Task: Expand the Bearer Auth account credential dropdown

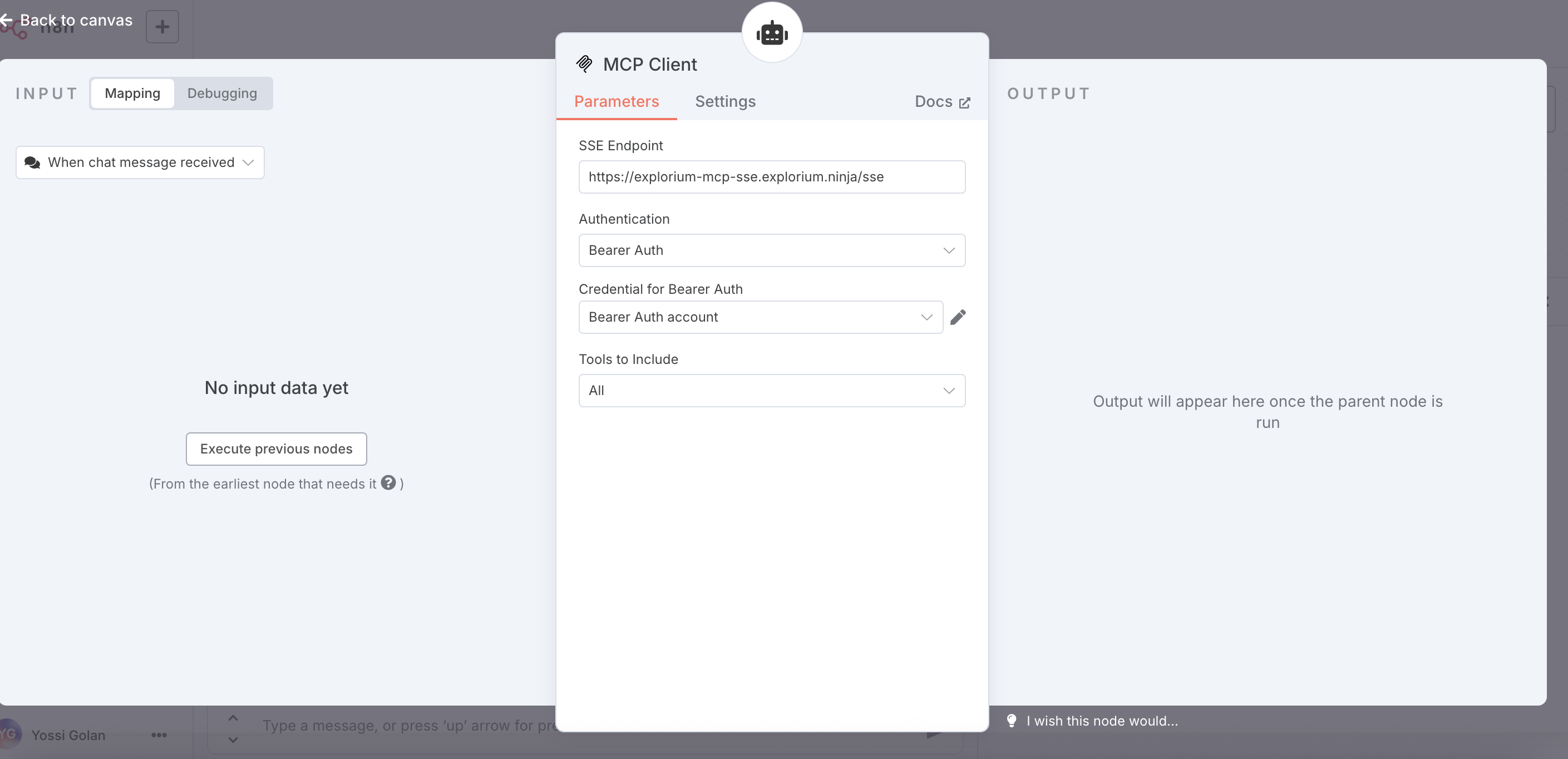Action: pos(760,317)
